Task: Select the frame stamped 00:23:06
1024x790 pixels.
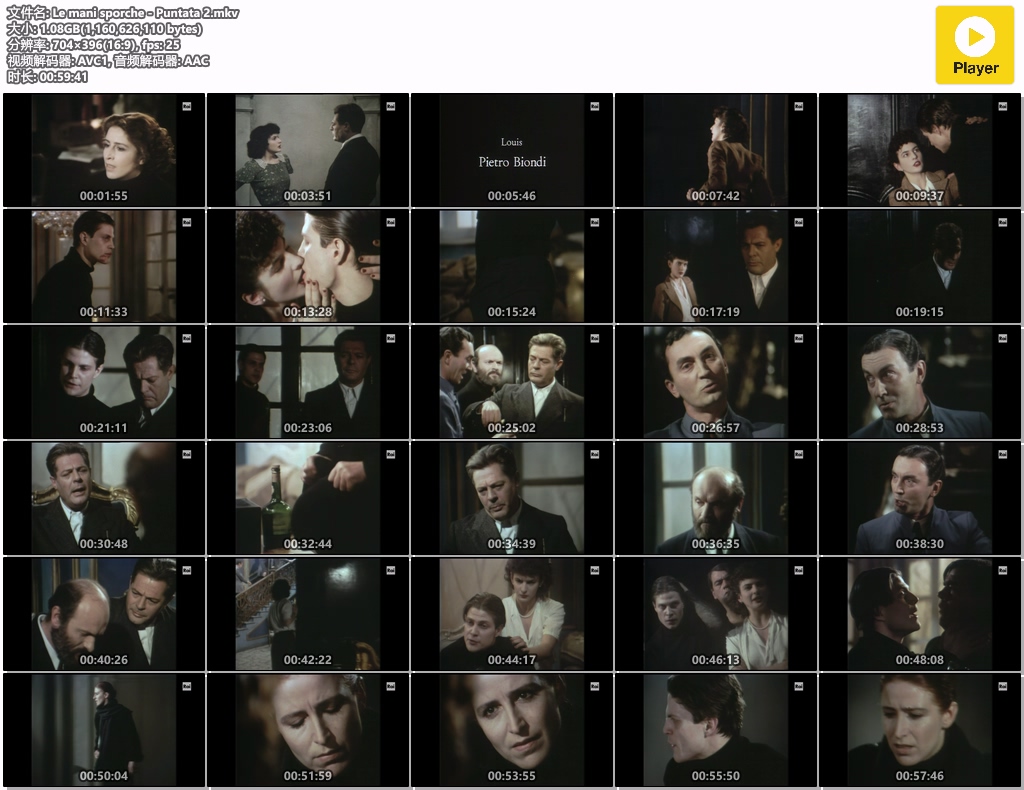Action: (x=308, y=382)
